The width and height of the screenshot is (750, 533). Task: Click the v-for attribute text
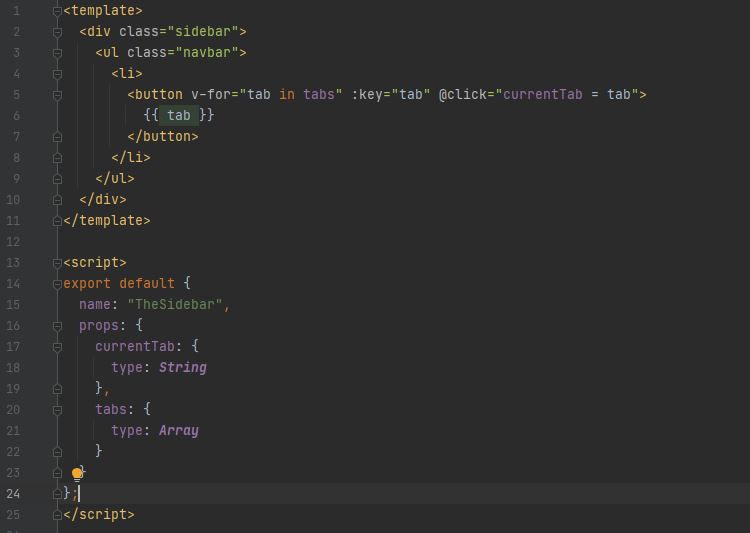pyautogui.click(x=211, y=94)
